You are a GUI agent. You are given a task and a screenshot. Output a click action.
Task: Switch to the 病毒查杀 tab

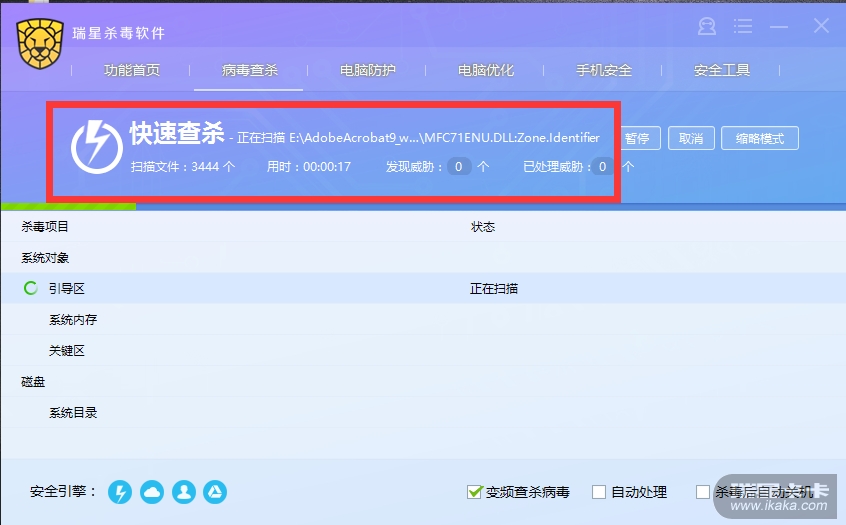(250, 70)
